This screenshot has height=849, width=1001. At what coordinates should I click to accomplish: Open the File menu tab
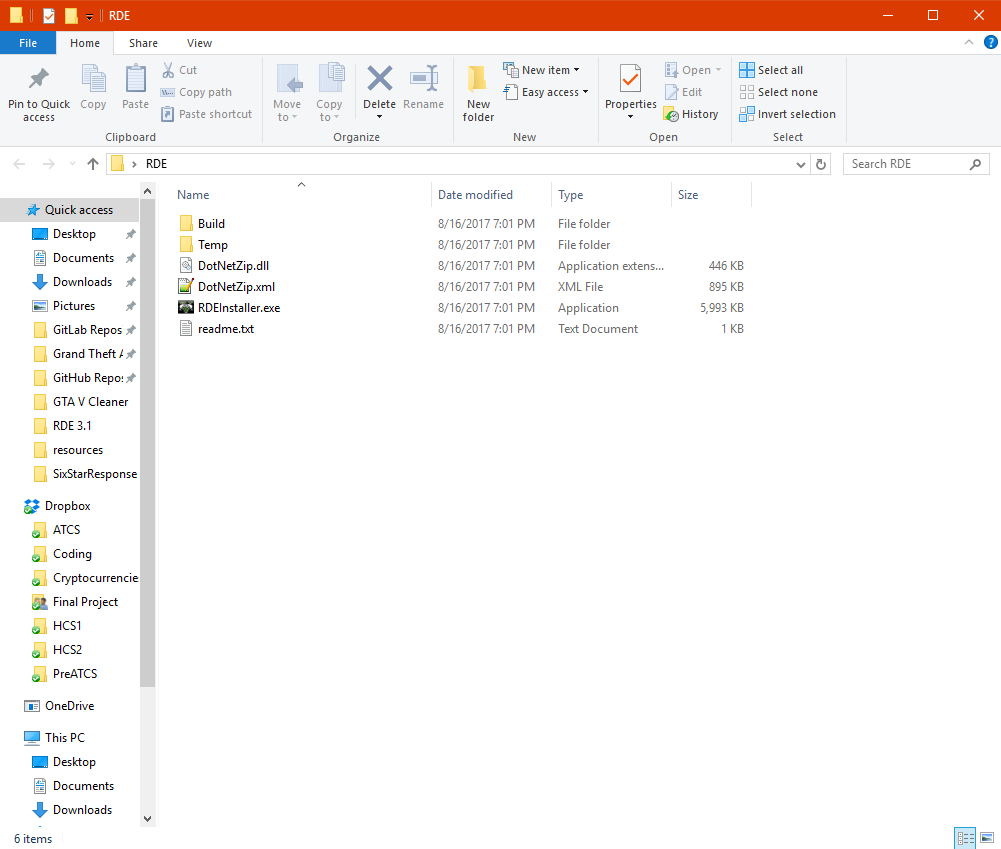pos(28,43)
